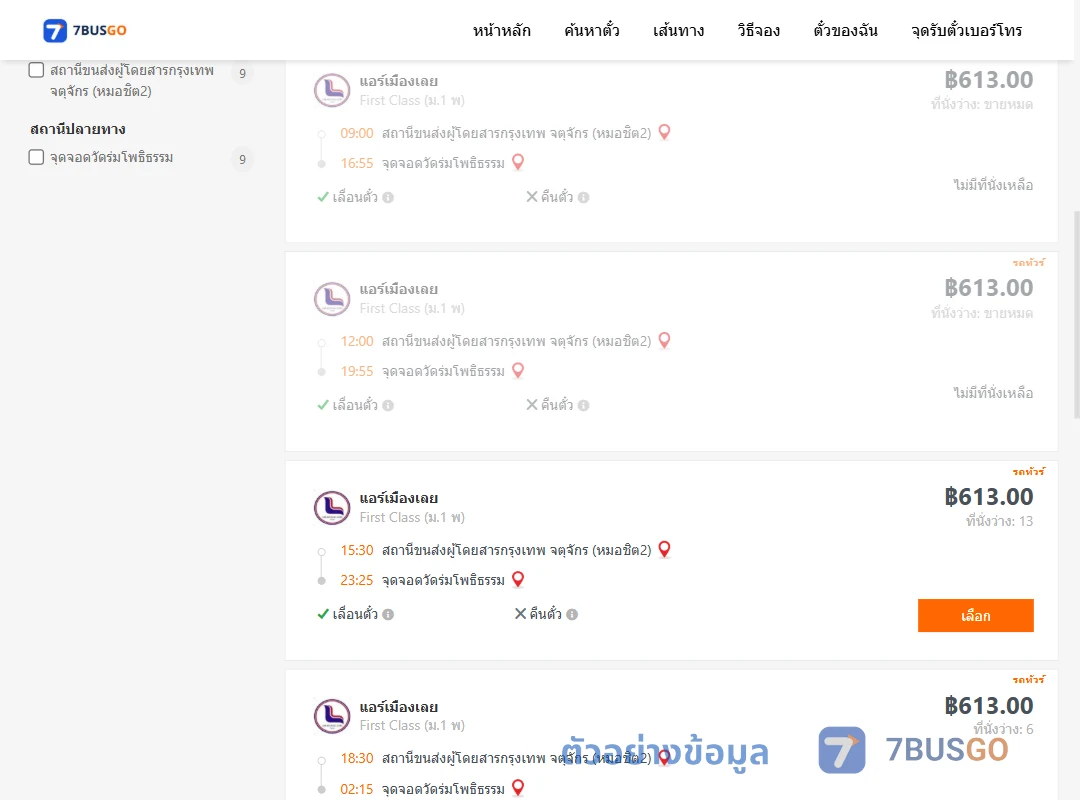This screenshot has width=1080, height=800.
Task: Open map pin for 12:00 departure station
Action: 664,340
